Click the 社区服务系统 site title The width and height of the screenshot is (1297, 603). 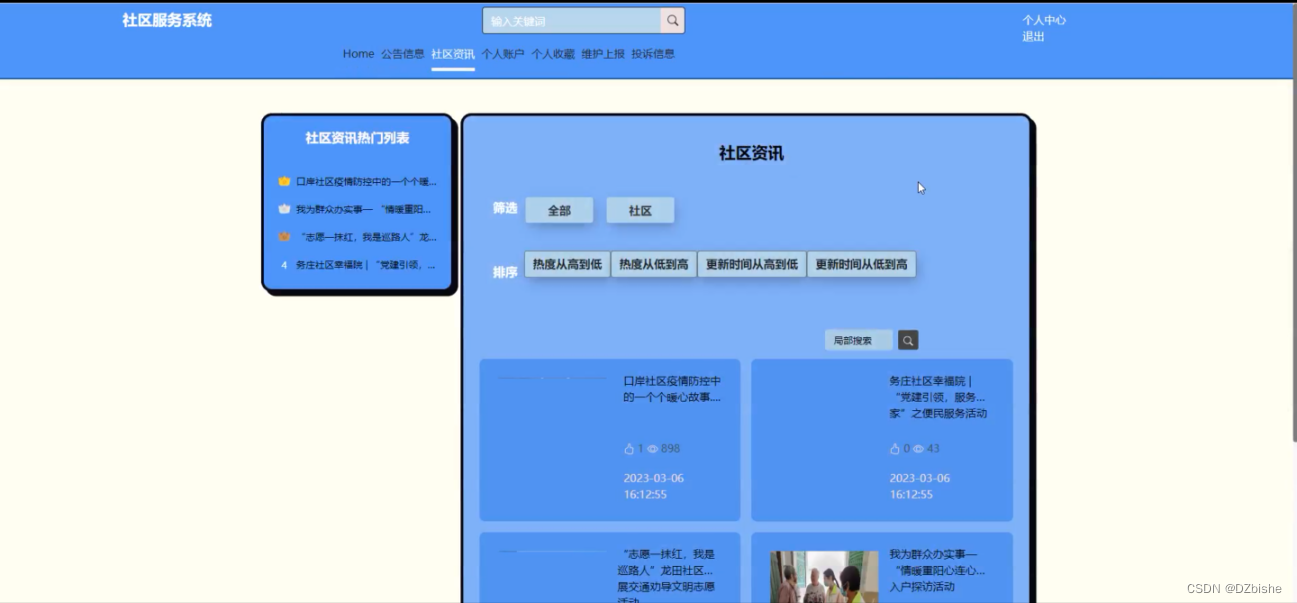click(167, 20)
